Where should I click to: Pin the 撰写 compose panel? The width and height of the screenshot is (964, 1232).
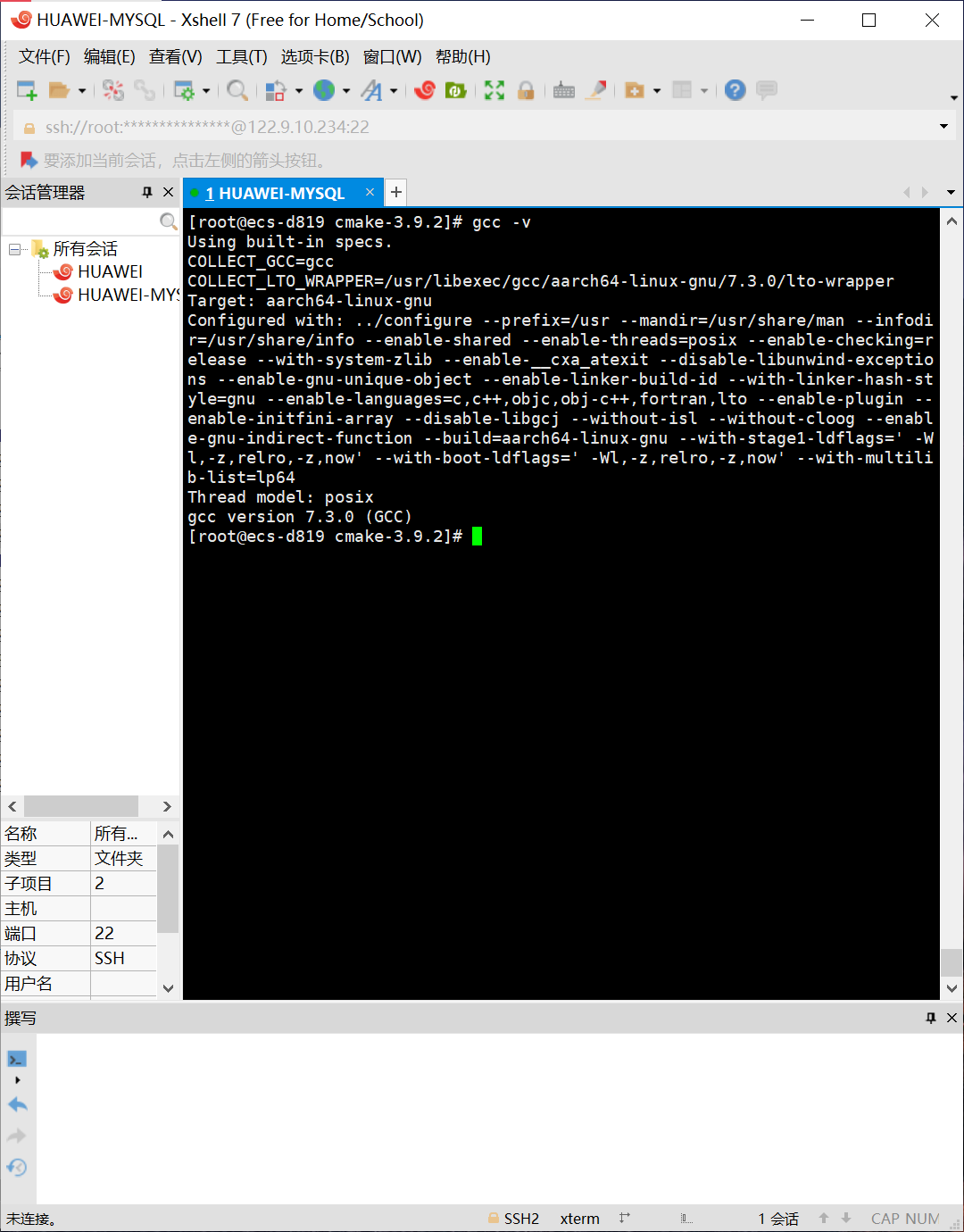(x=931, y=1018)
